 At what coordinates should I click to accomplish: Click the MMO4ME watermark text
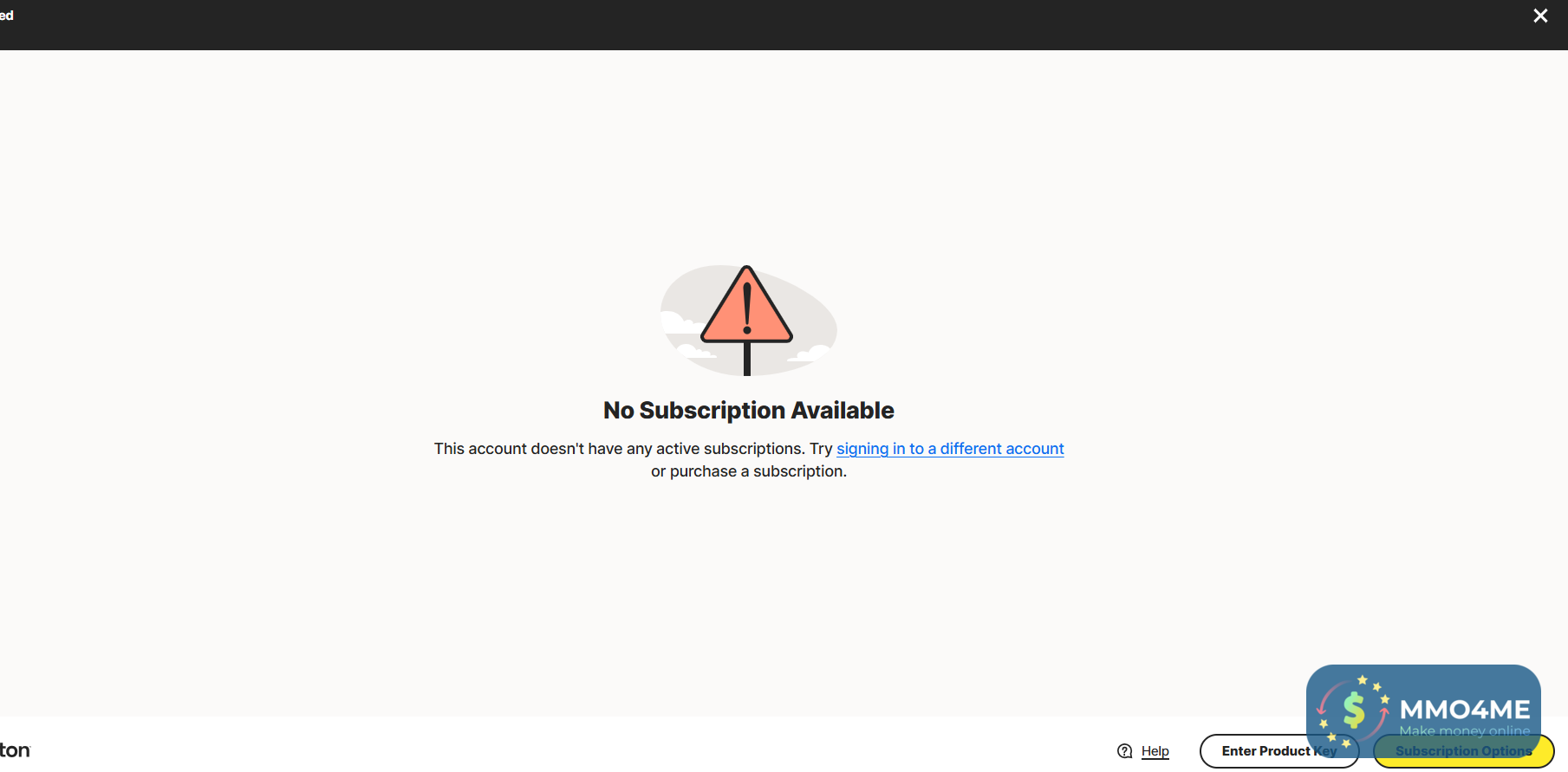tap(1465, 710)
